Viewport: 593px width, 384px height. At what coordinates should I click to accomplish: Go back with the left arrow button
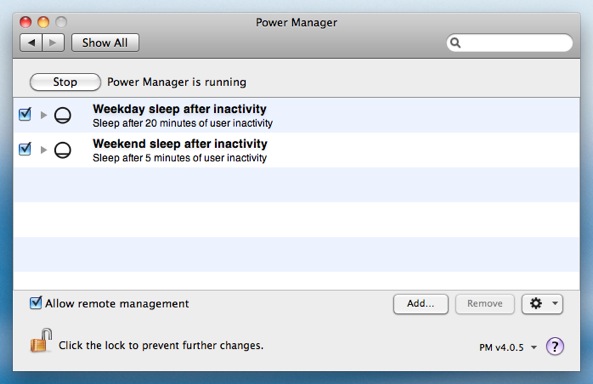[31, 43]
